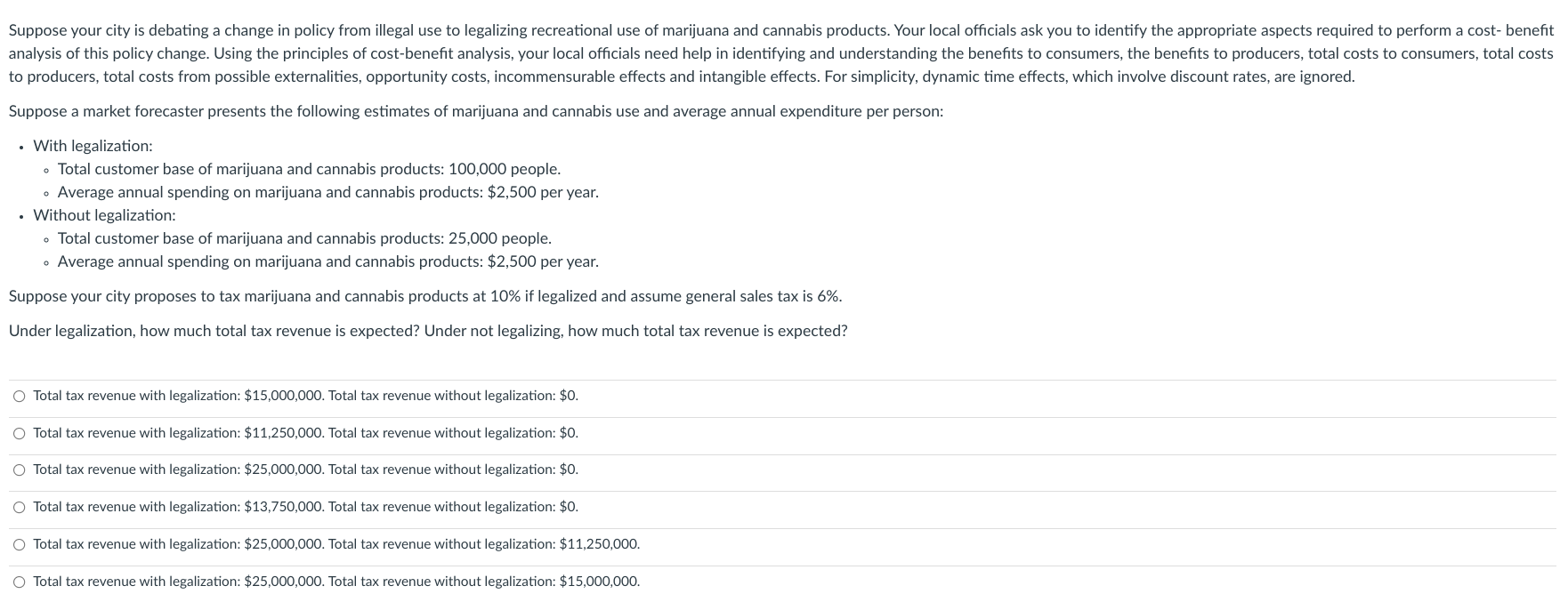Select radio button for $15,000,000 with legalization, $0 without
The image size is (1568, 610).
pyautogui.click(x=19, y=397)
